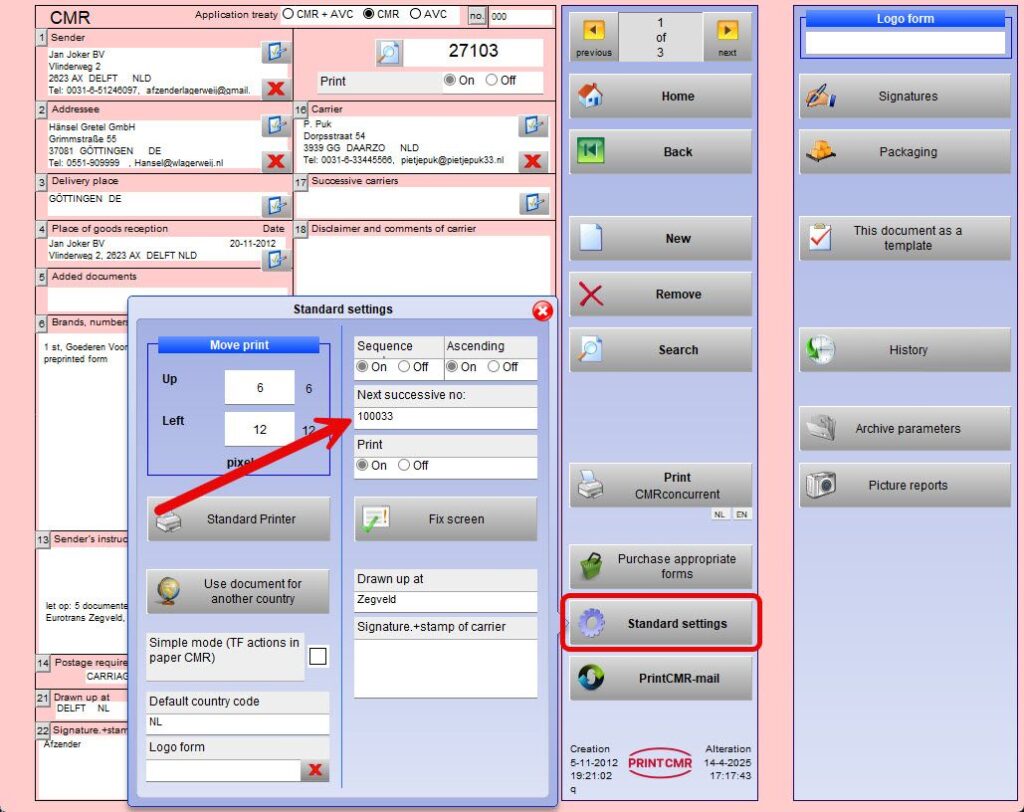Image resolution: width=1024 pixels, height=812 pixels.
Task: Set Ascending to Off
Action: tap(494, 367)
